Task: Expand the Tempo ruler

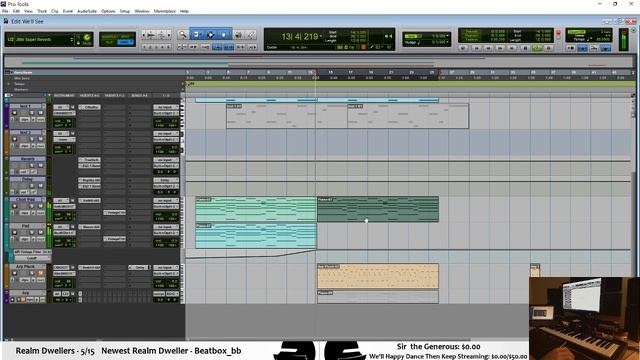Action: 9,84
